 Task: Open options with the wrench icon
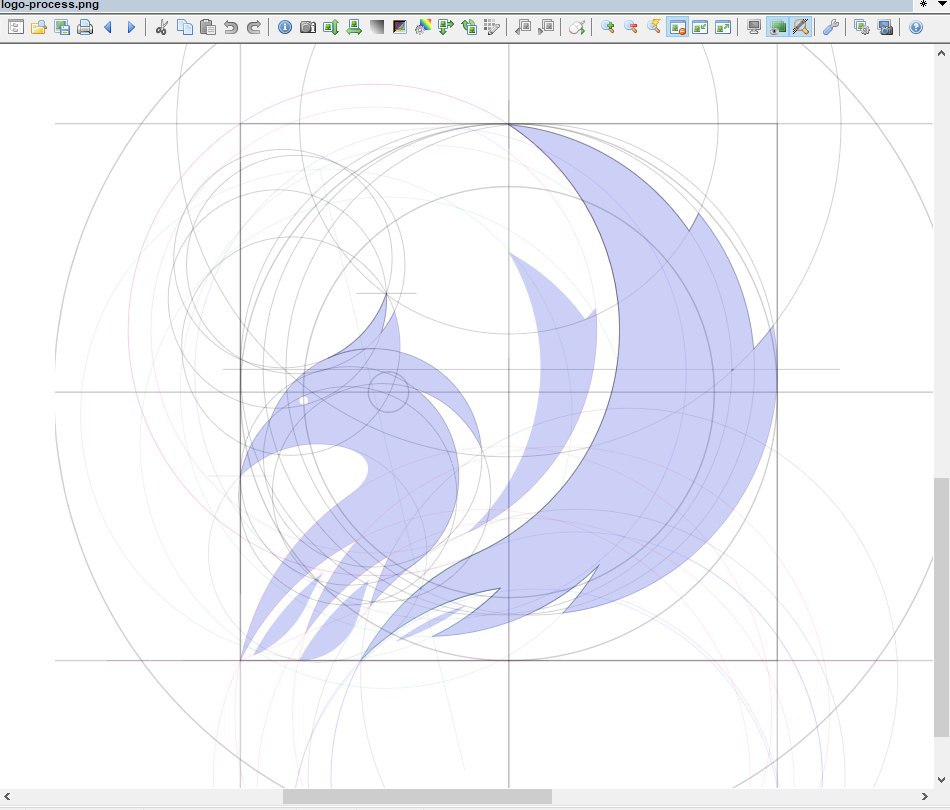tap(831, 27)
